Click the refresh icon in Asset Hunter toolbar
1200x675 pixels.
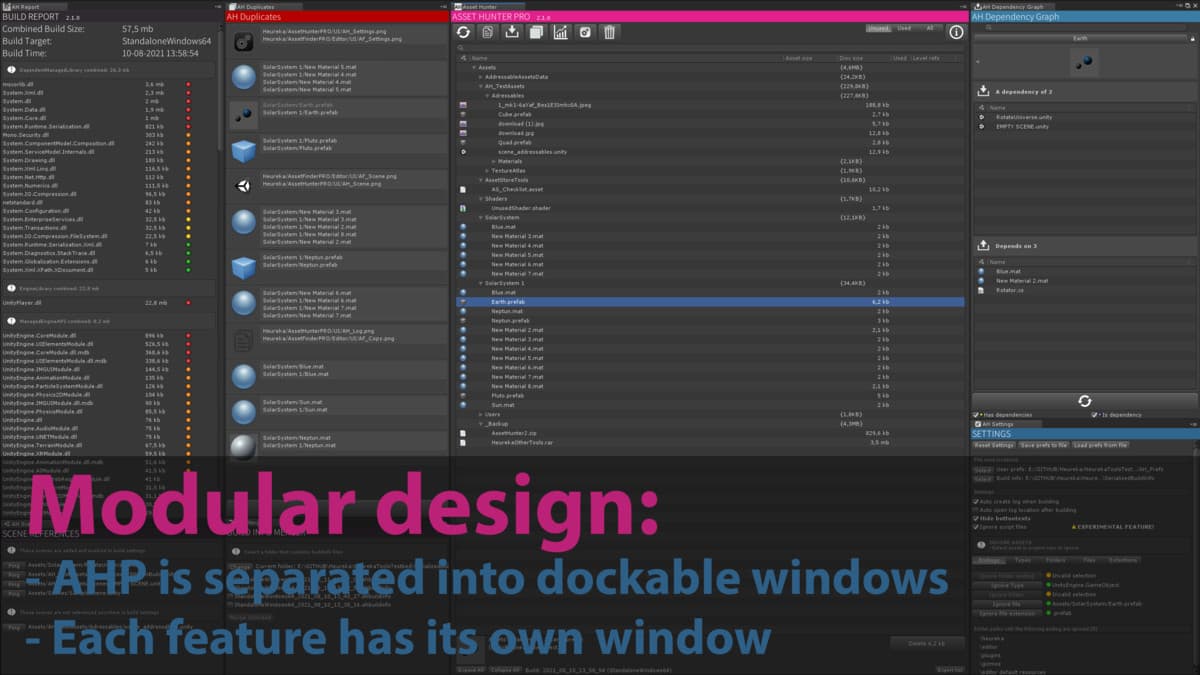coord(463,32)
